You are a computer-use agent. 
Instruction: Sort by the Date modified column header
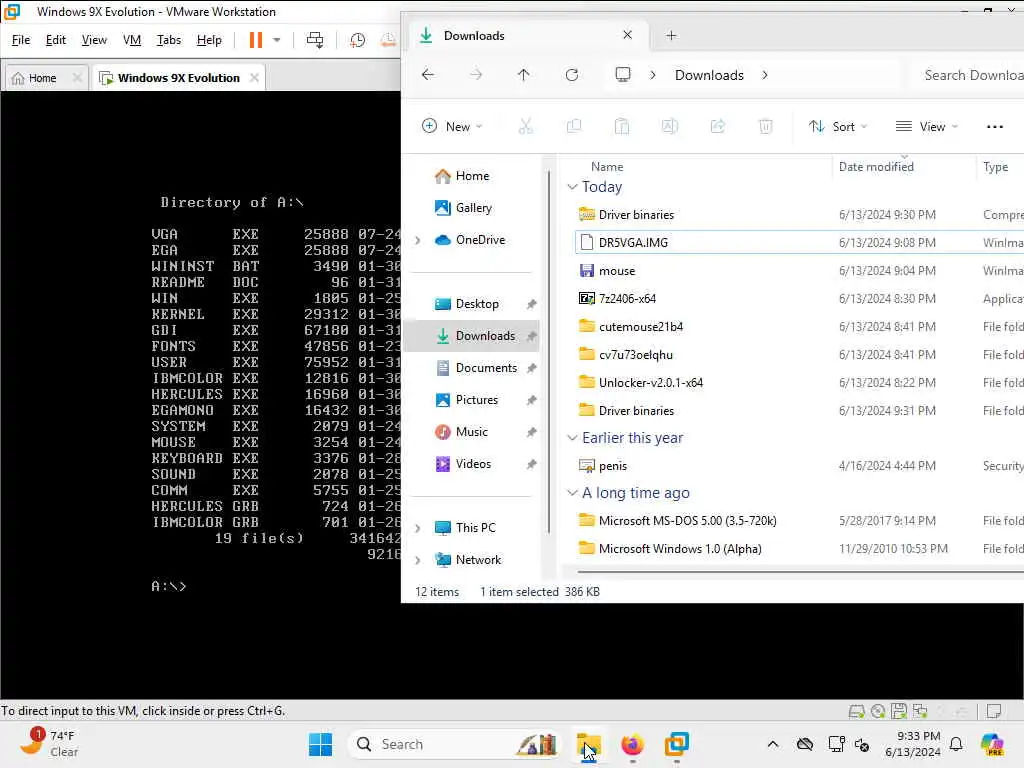coord(876,167)
